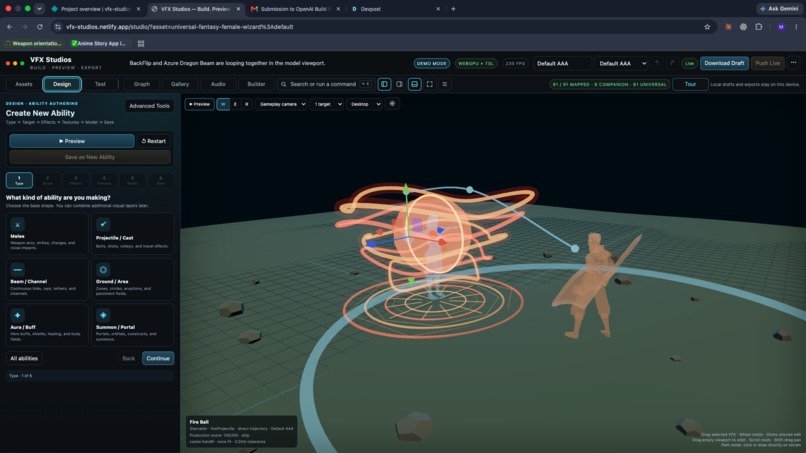Open Chrome three-dot menu
The image size is (806, 453).
796,27
